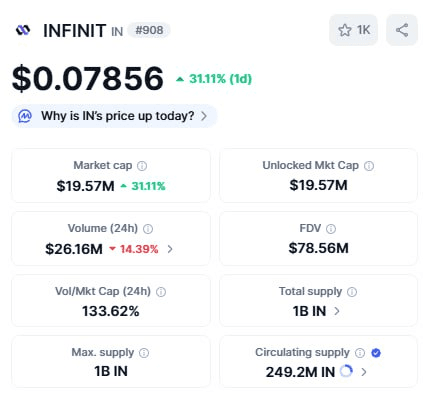The width and height of the screenshot is (423, 393).
Task: Click the Total supply info icon
Action: tap(352, 292)
